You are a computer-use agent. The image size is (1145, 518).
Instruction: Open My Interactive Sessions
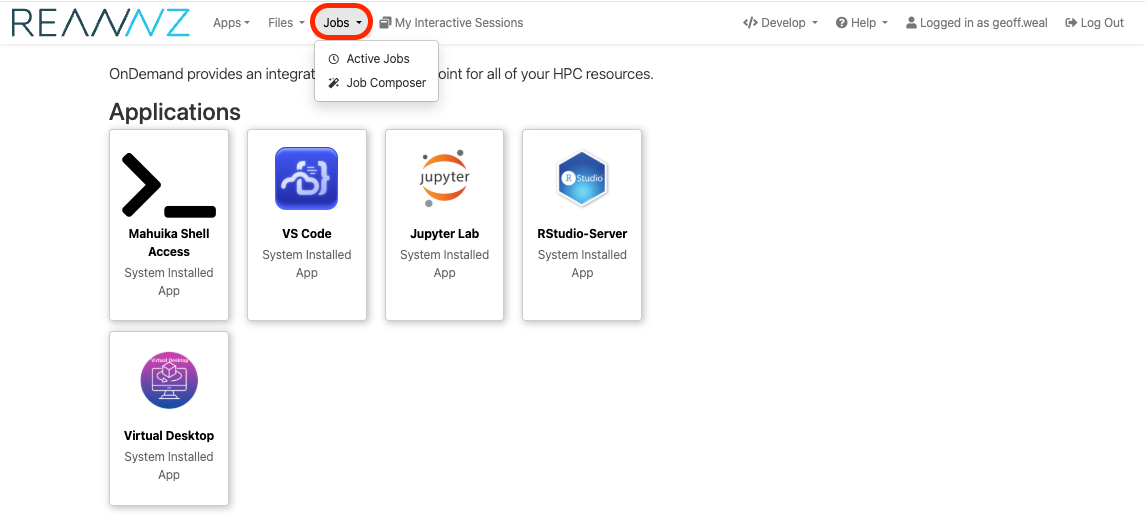(451, 23)
